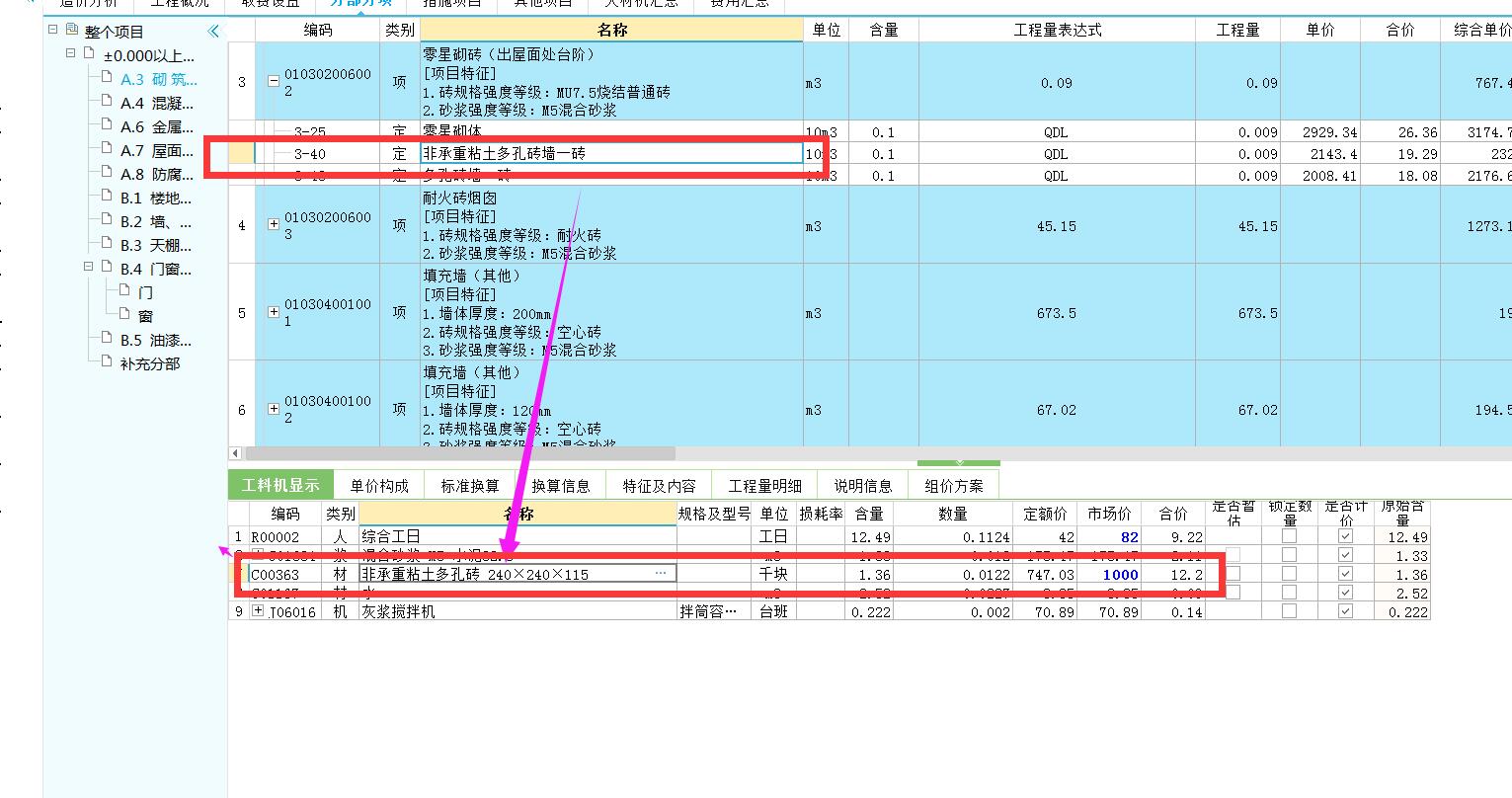Expand the J06016 灰浆搅拌机 row
Viewport: 1512px width, 798px height.
pos(259,611)
